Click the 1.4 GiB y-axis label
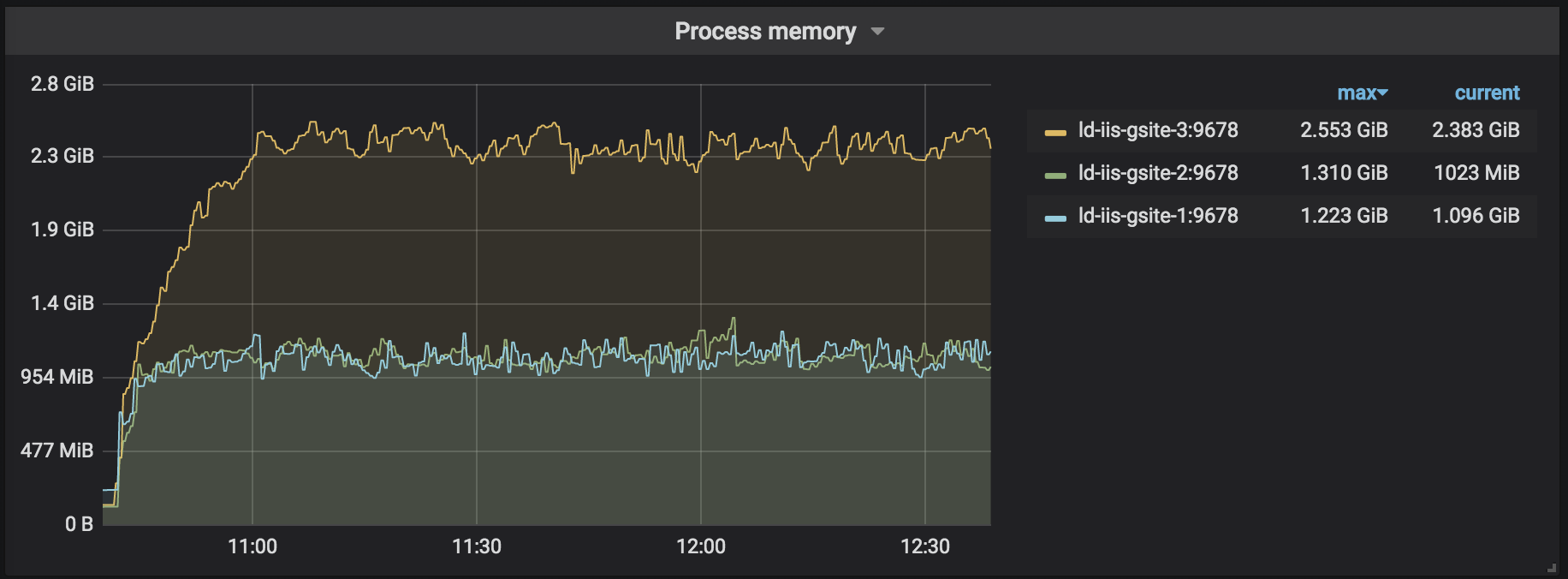Image resolution: width=1568 pixels, height=579 pixels. (x=62, y=303)
